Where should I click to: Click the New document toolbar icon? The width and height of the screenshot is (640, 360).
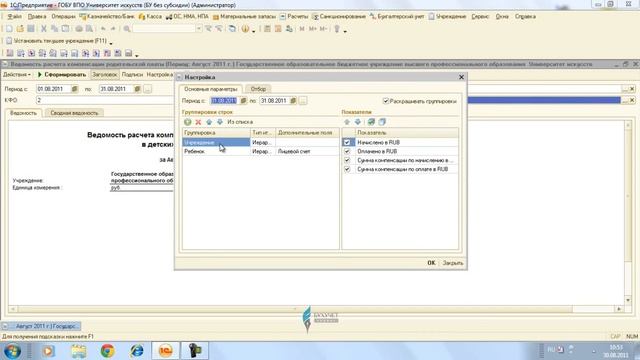tap(9, 29)
